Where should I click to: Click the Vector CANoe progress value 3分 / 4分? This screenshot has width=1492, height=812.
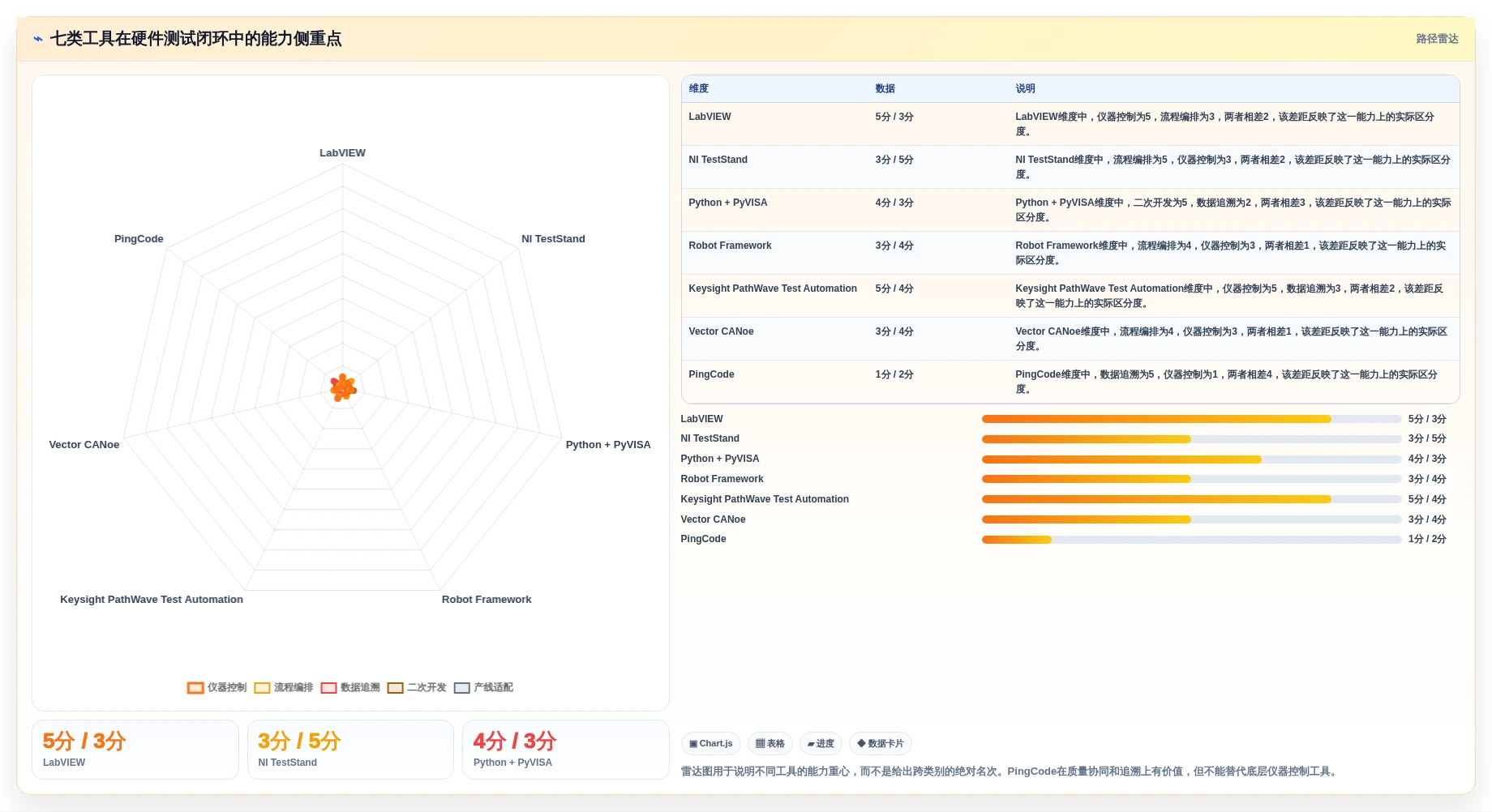point(1427,519)
